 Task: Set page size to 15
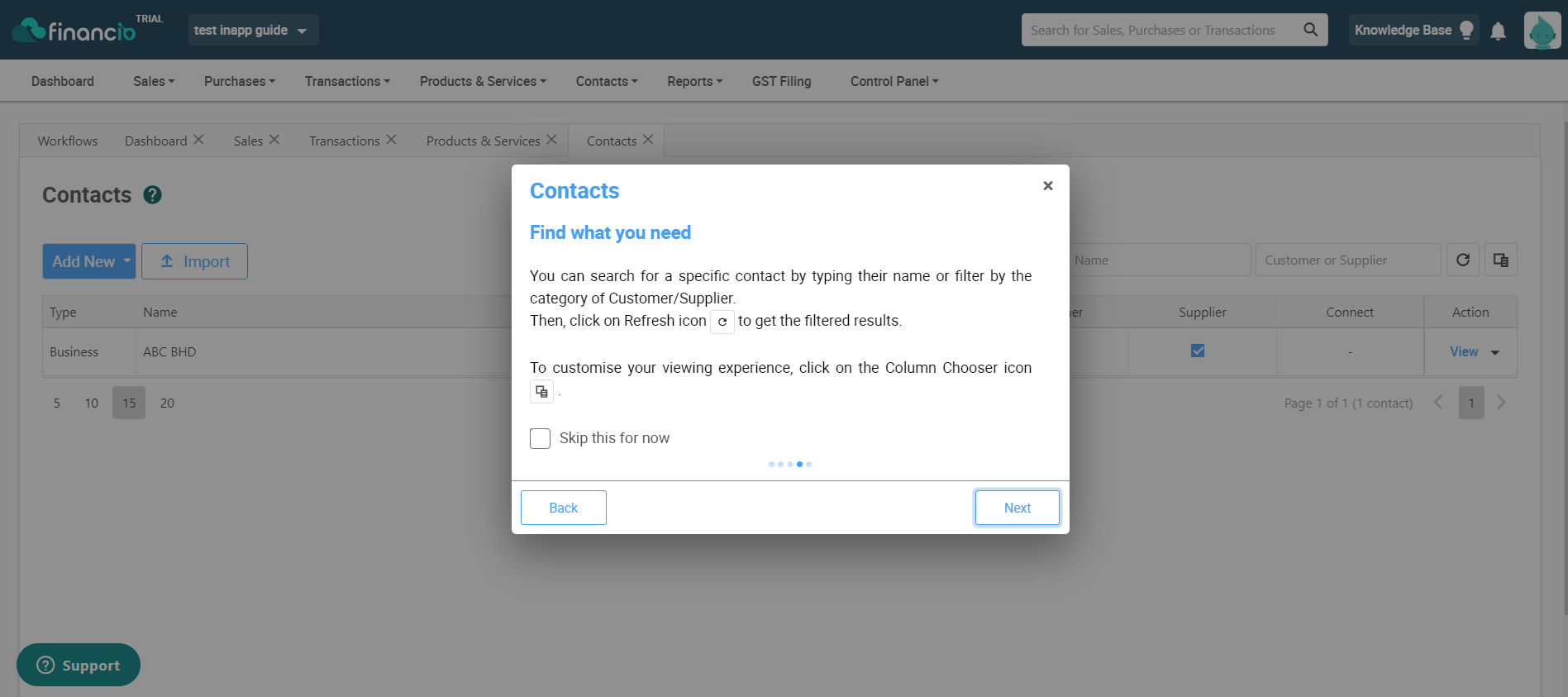click(129, 403)
